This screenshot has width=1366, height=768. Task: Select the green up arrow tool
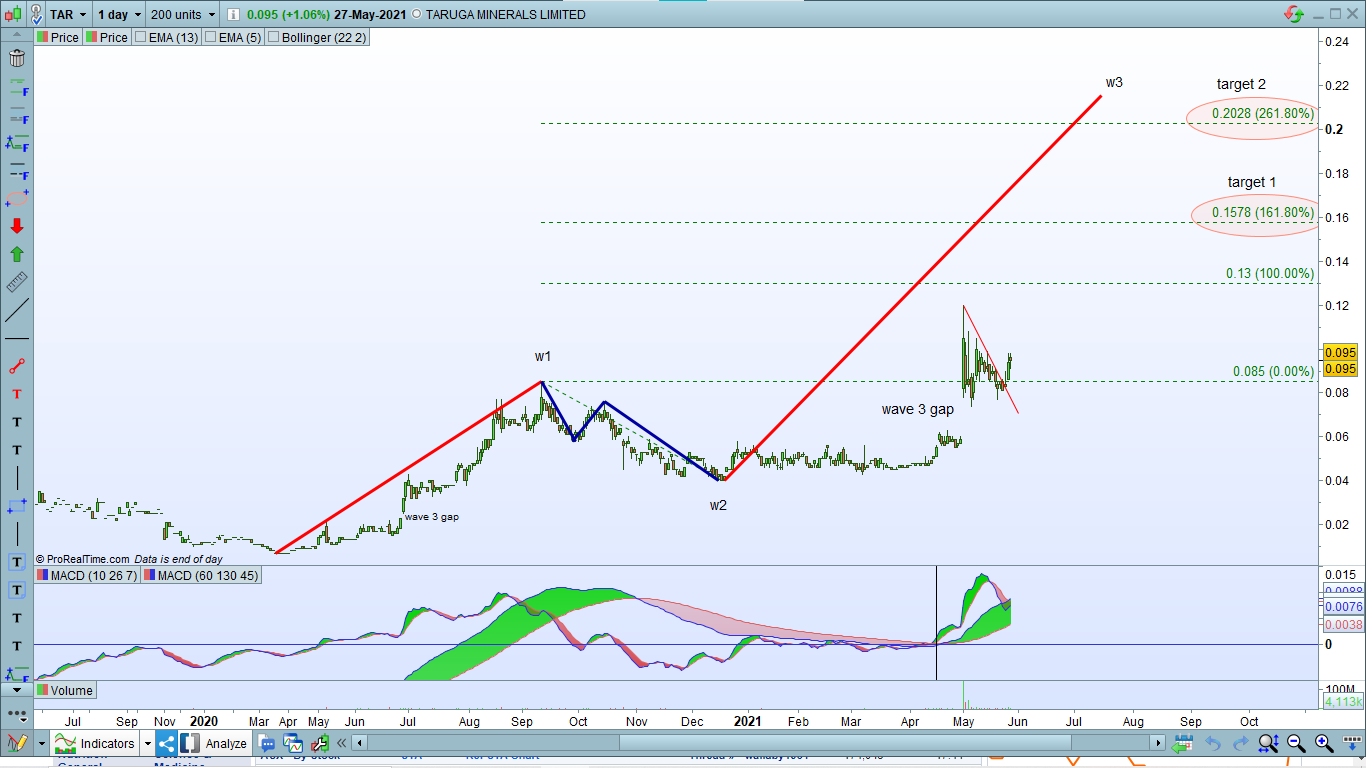point(17,254)
